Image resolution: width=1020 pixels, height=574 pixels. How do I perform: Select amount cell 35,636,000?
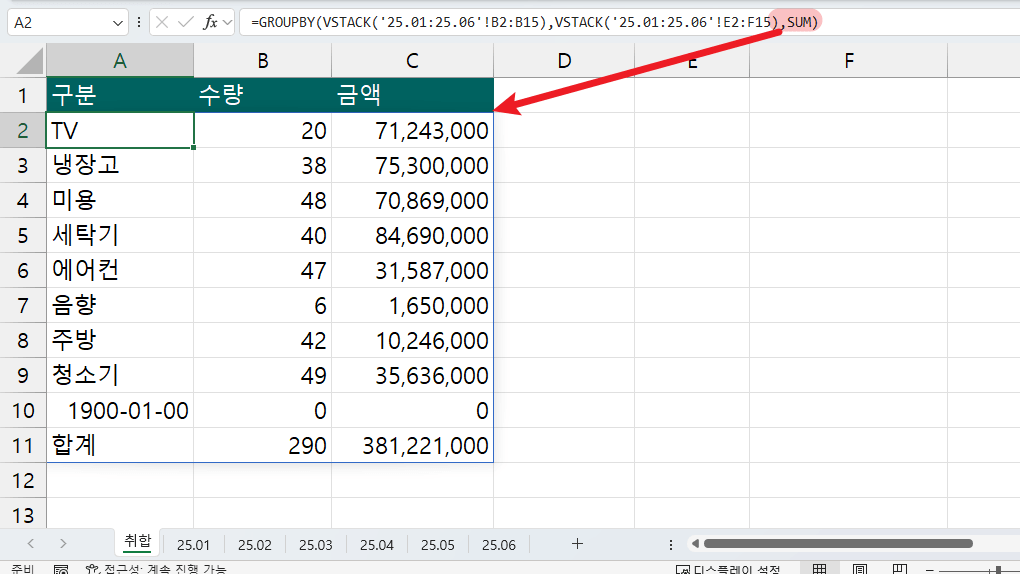pyautogui.click(x=412, y=376)
